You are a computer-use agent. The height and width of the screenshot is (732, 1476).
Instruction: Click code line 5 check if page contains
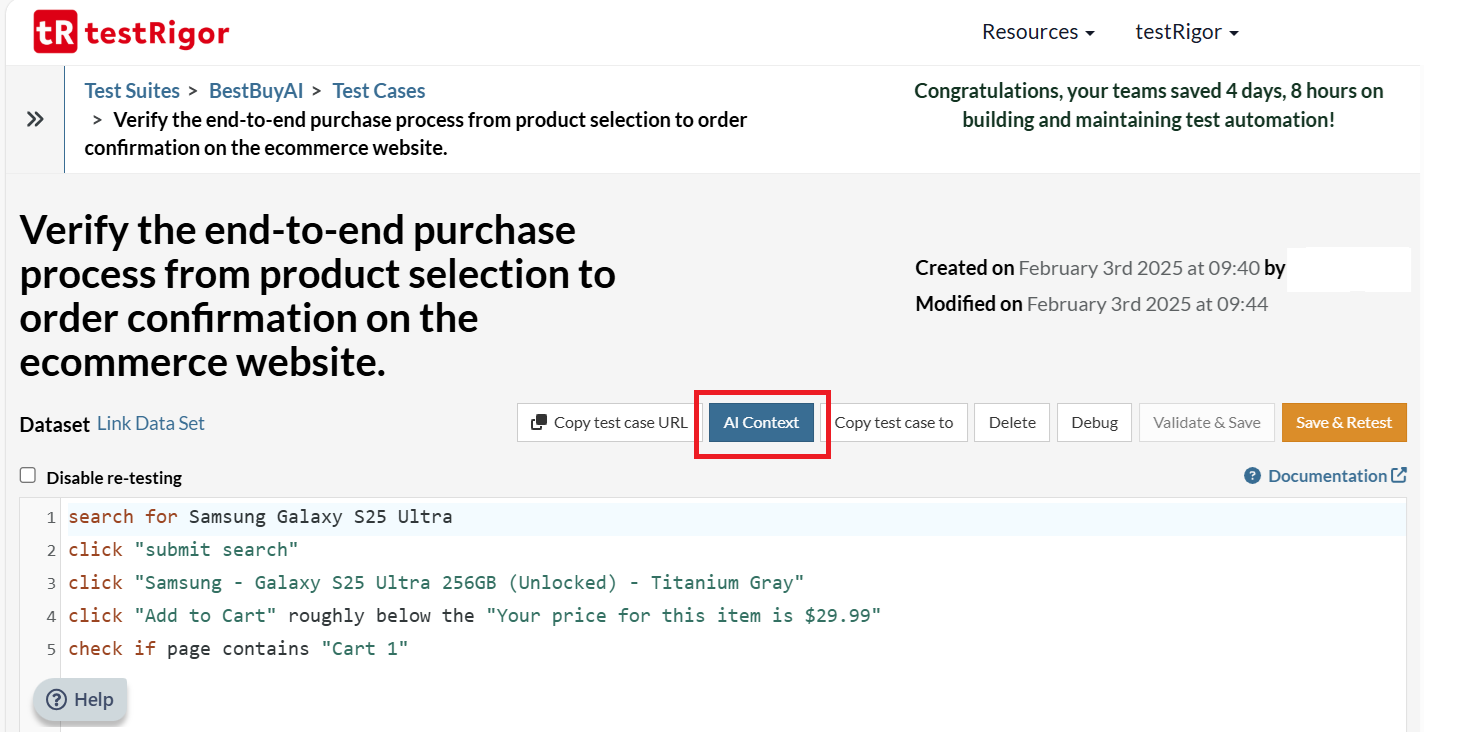point(238,649)
